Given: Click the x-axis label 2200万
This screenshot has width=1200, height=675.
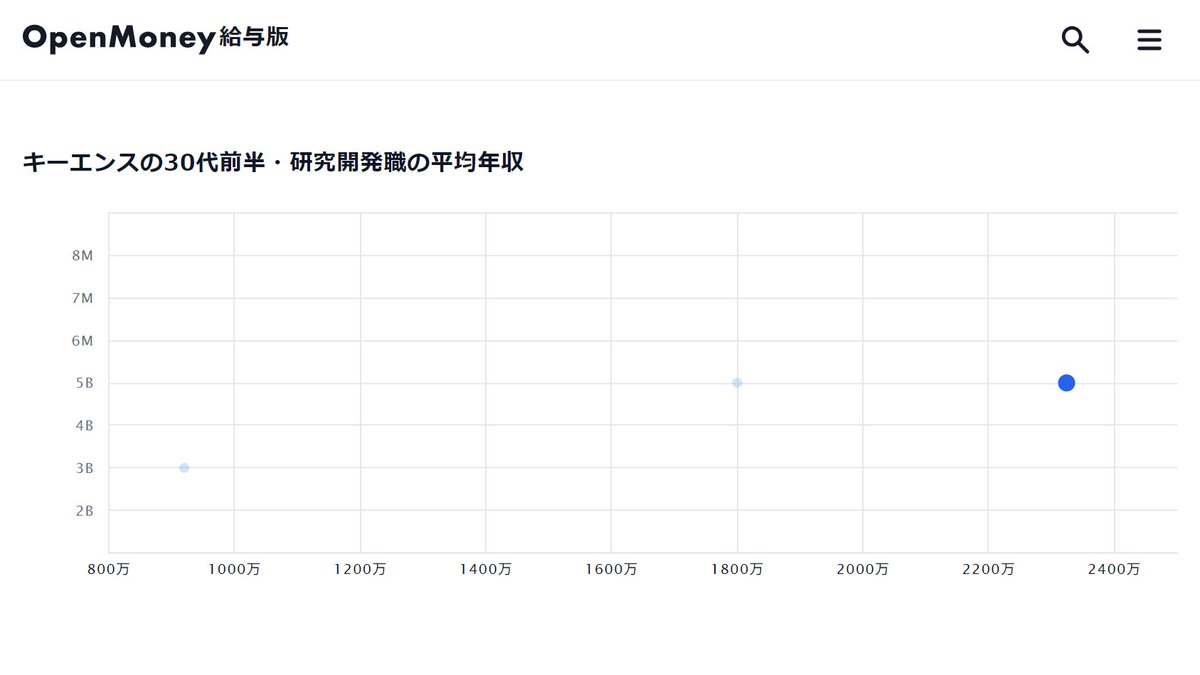Looking at the screenshot, I should 988,569.
